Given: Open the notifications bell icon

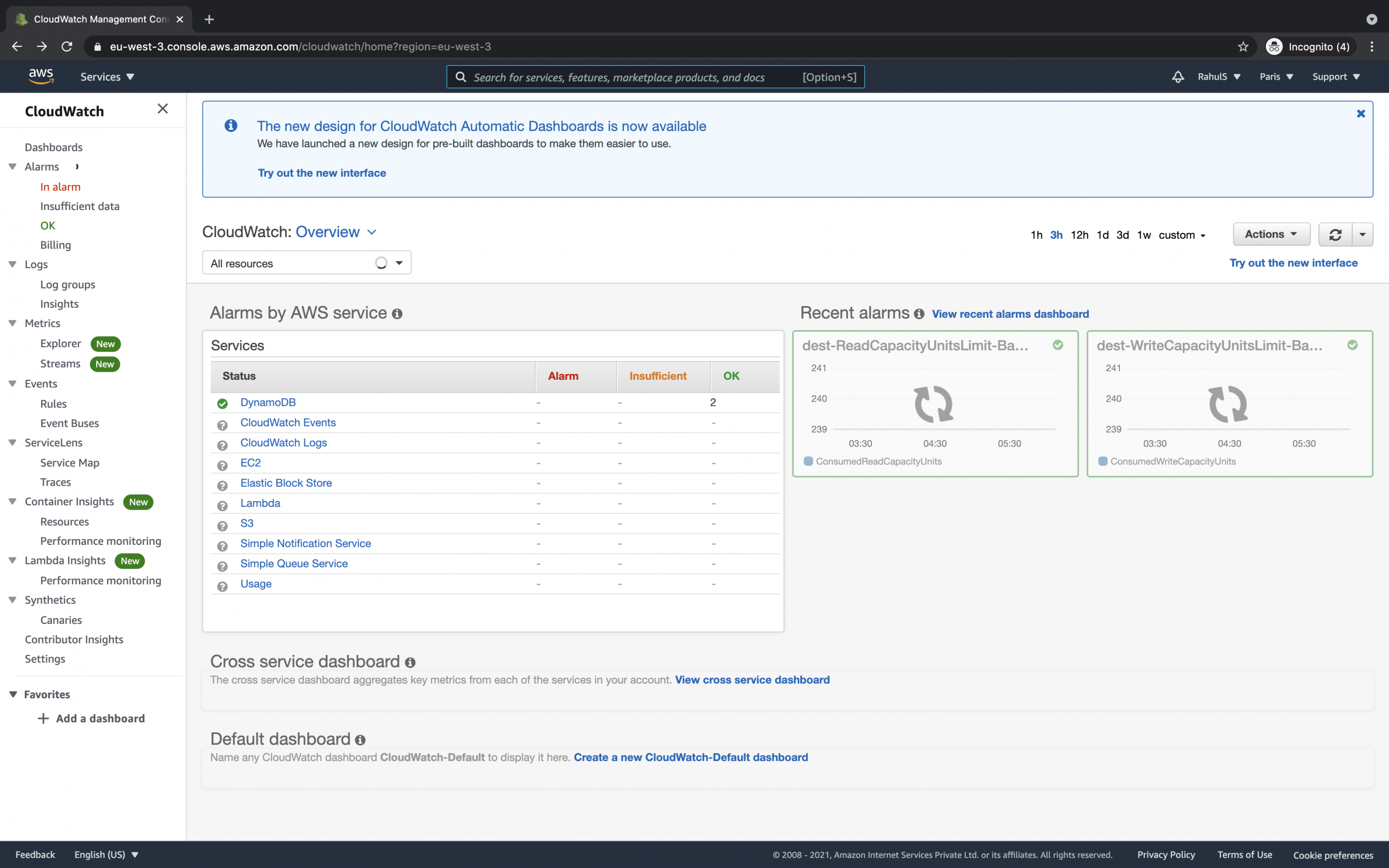Looking at the screenshot, I should tap(1177, 76).
